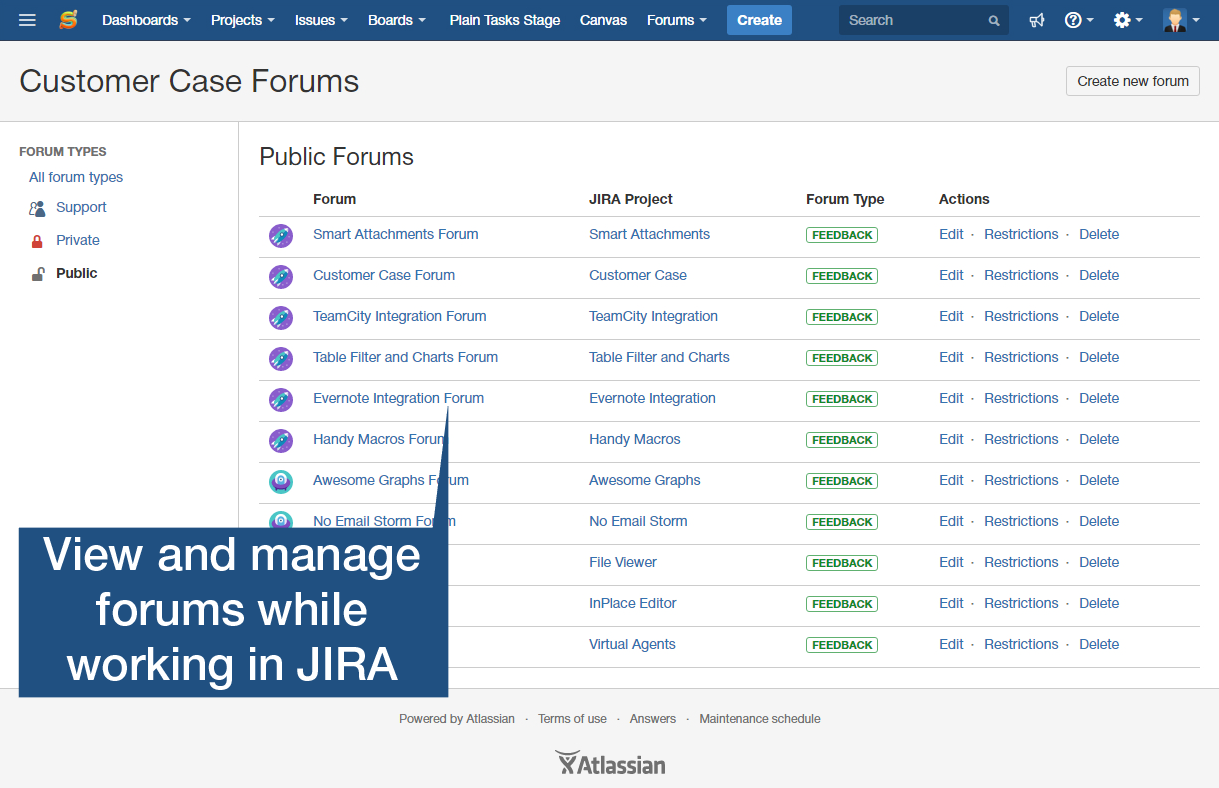The width and height of the screenshot is (1219, 788).
Task: Open the Virtual Agents project link
Action: [x=632, y=644]
